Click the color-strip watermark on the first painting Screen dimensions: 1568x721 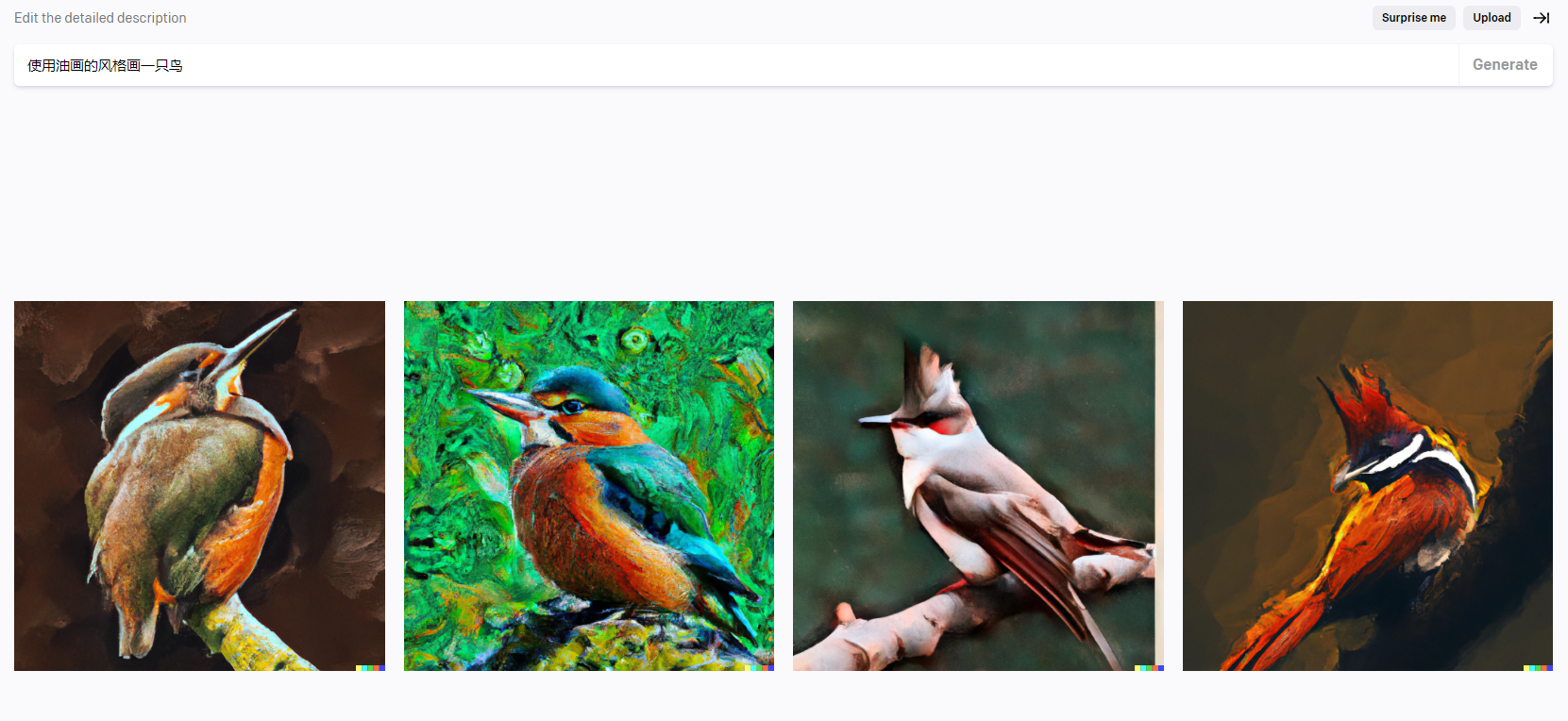coord(370,668)
